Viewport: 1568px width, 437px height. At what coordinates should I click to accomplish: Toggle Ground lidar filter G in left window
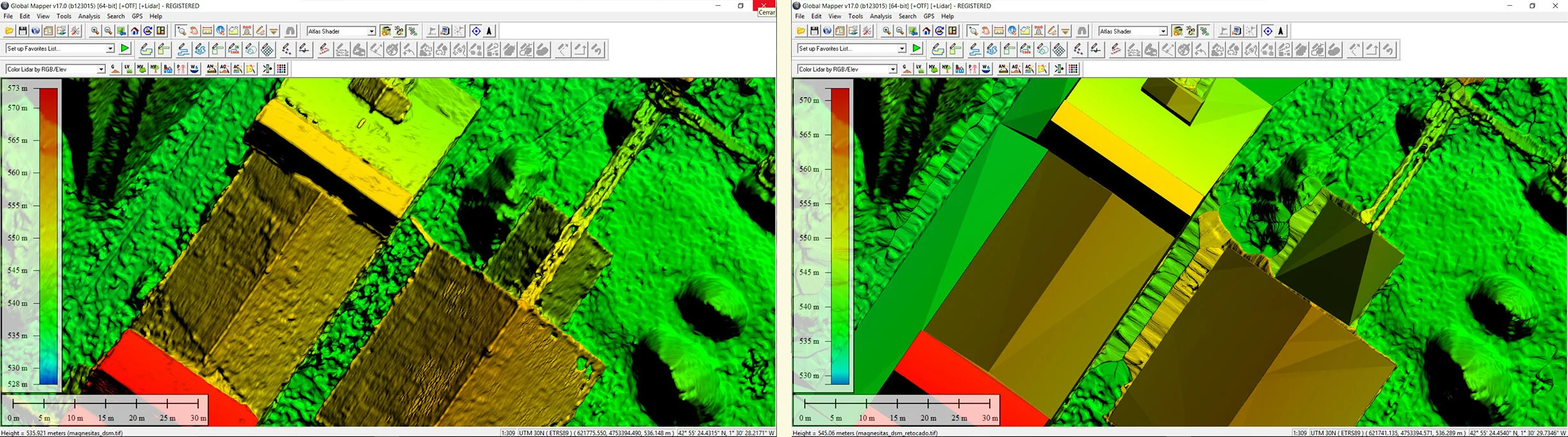point(115,69)
